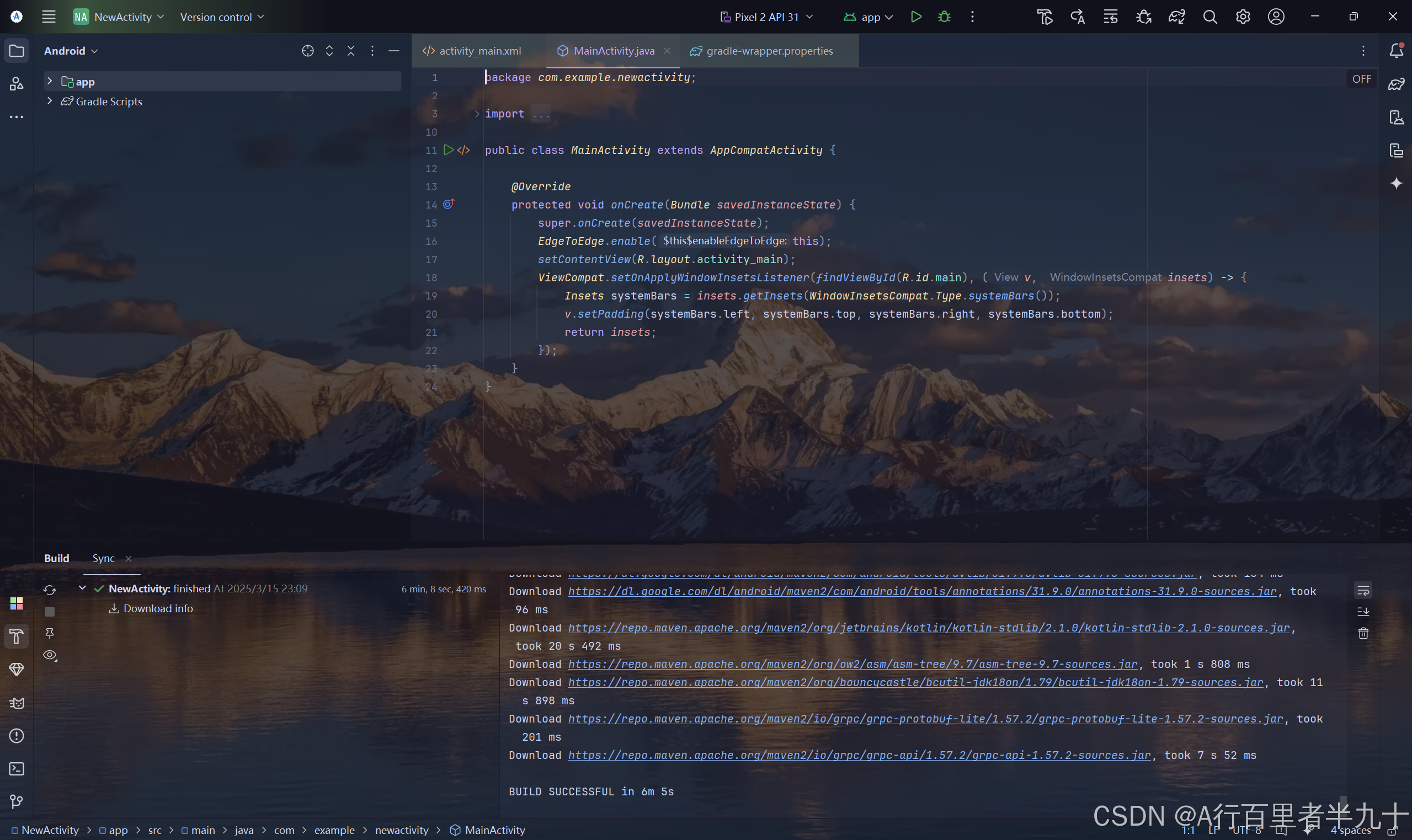Toggle the build view eye options icon
Image resolution: width=1412 pixels, height=840 pixels.
50,655
